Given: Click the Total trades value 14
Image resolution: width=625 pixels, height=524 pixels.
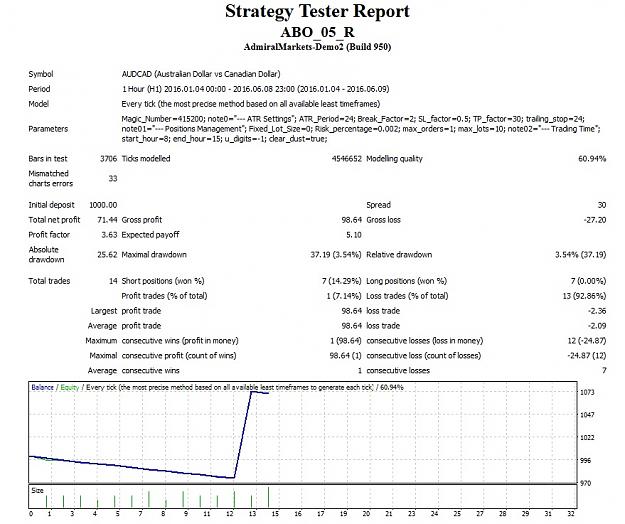Looking at the screenshot, I should (113, 281).
